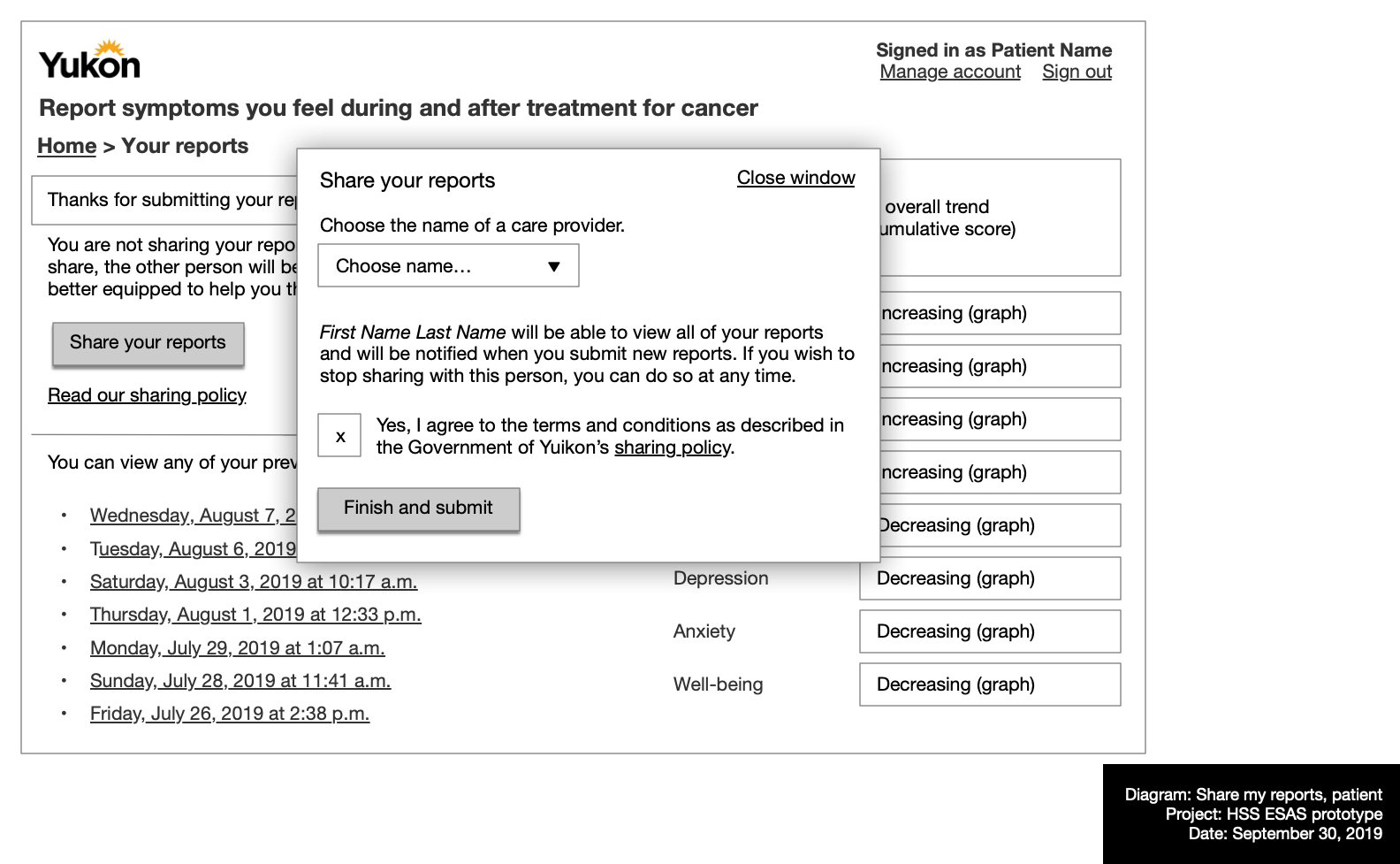
Task: Toggle the terms and conditions agreement checkbox
Action: coord(339,435)
